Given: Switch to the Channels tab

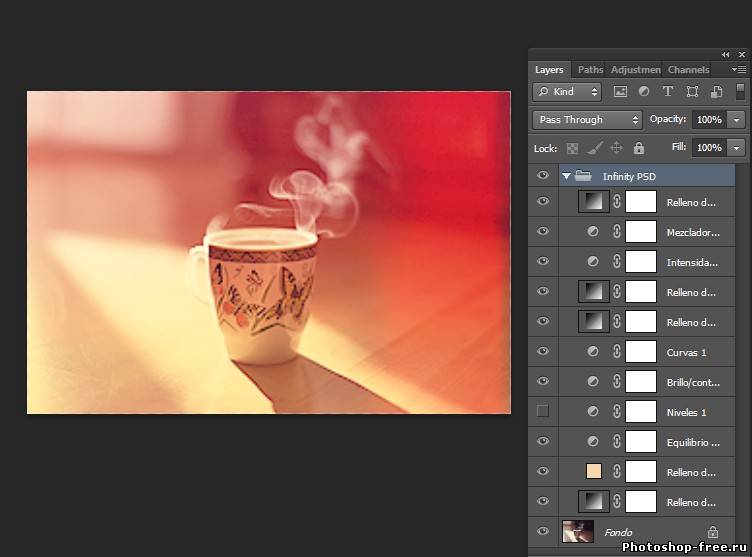Looking at the screenshot, I should (688, 70).
